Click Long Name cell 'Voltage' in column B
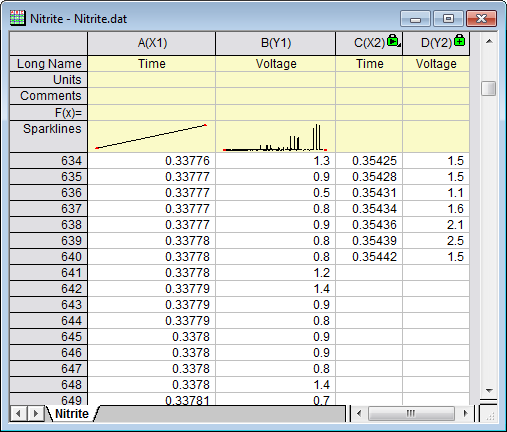The image size is (507, 432). click(x=276, y=64)
